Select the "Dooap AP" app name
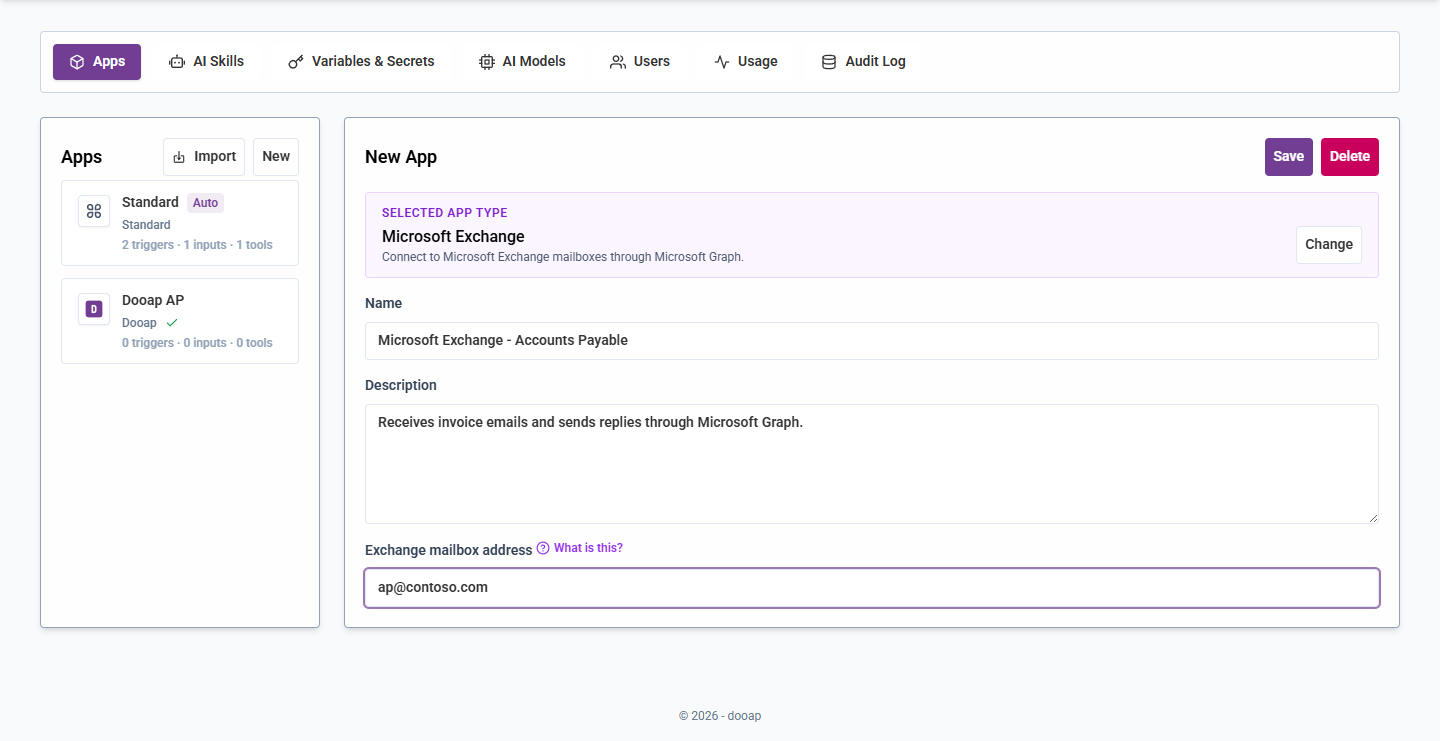This screenshot has width=1440, height=741. coord(153,300)
